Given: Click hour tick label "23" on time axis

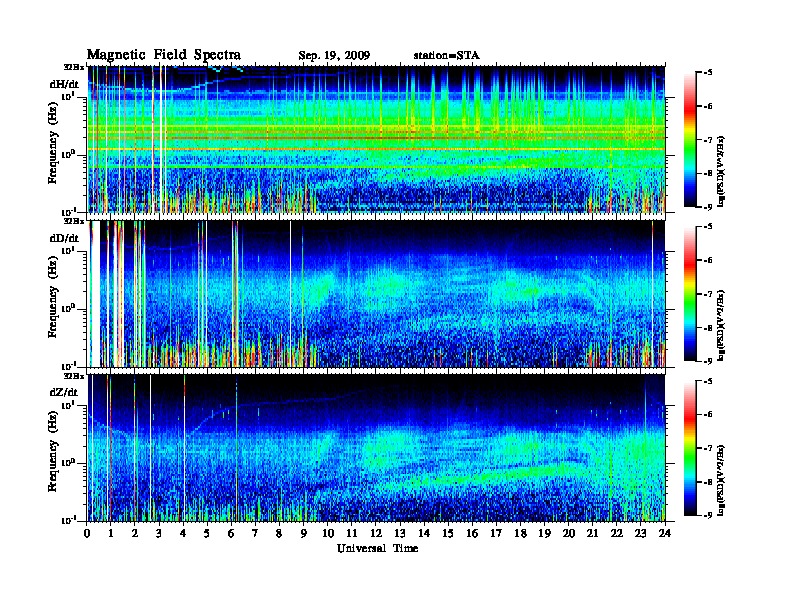Looking at the screenshot, I should pos(641,534).
